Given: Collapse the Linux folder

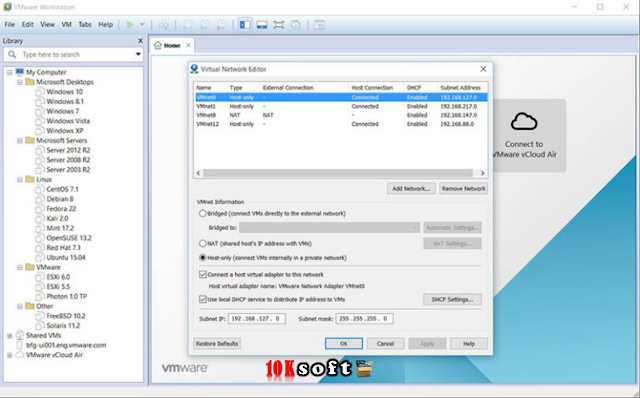Looking at the screenshot, I should point(19,180).
